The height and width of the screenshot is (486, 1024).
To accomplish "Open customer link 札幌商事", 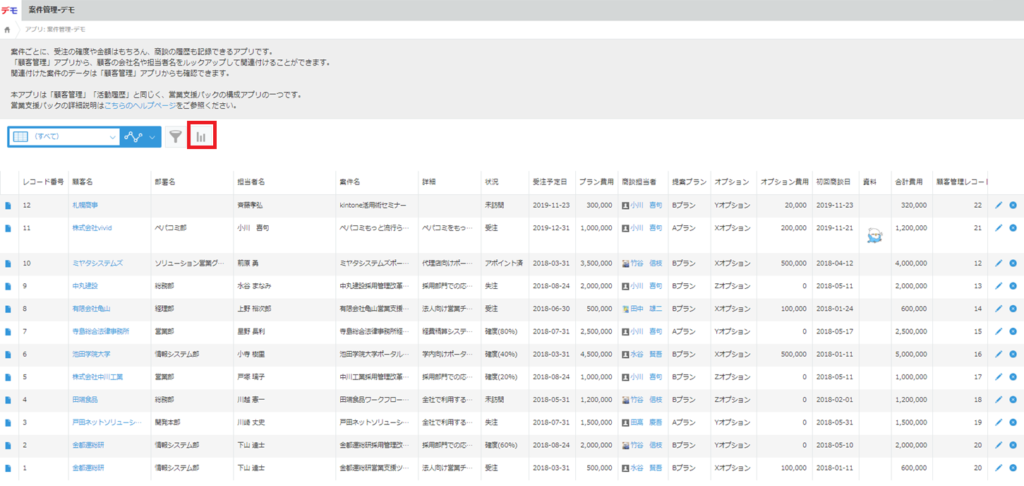I will point(86,205).
